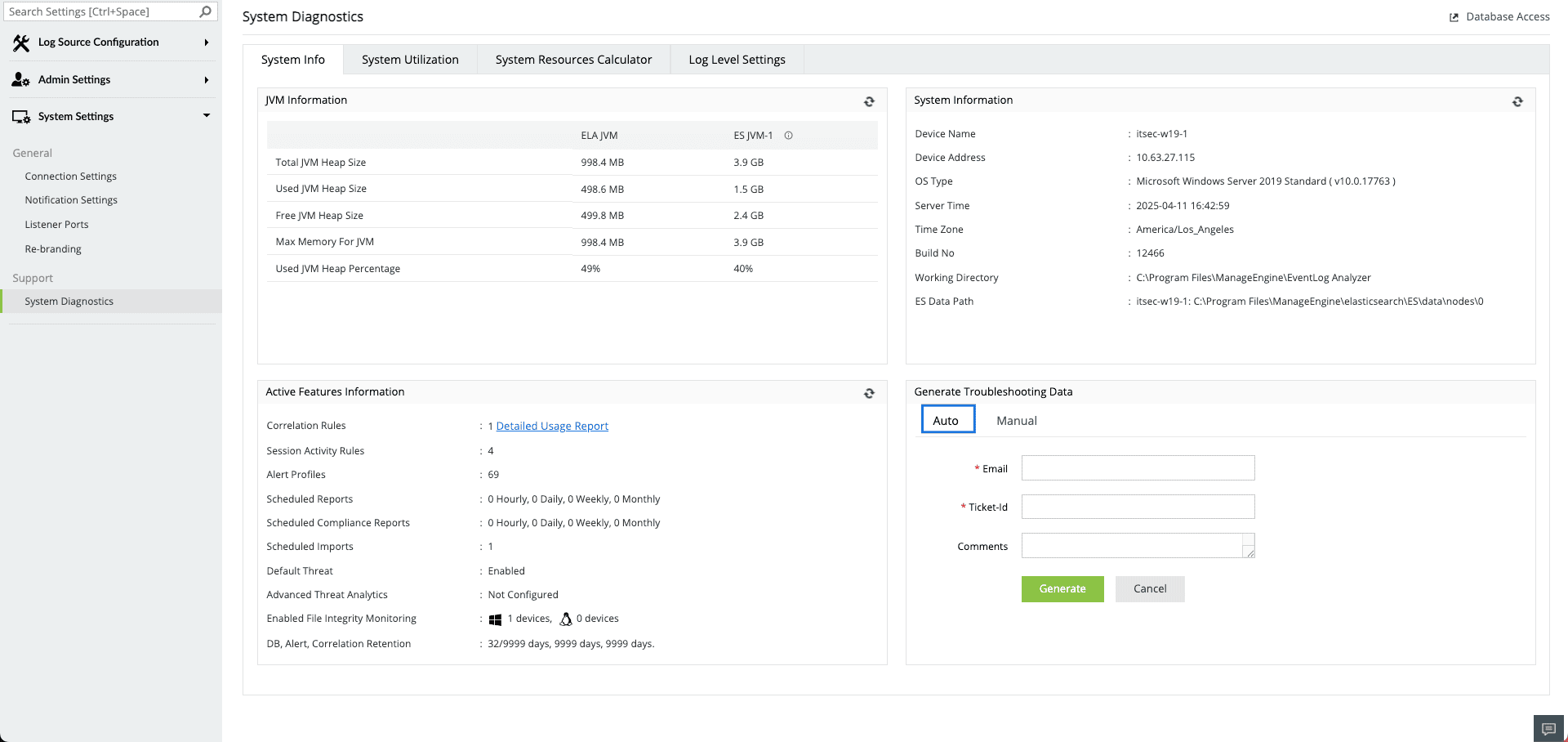Expand the Log Source Configuration menu

click(207, 42)
